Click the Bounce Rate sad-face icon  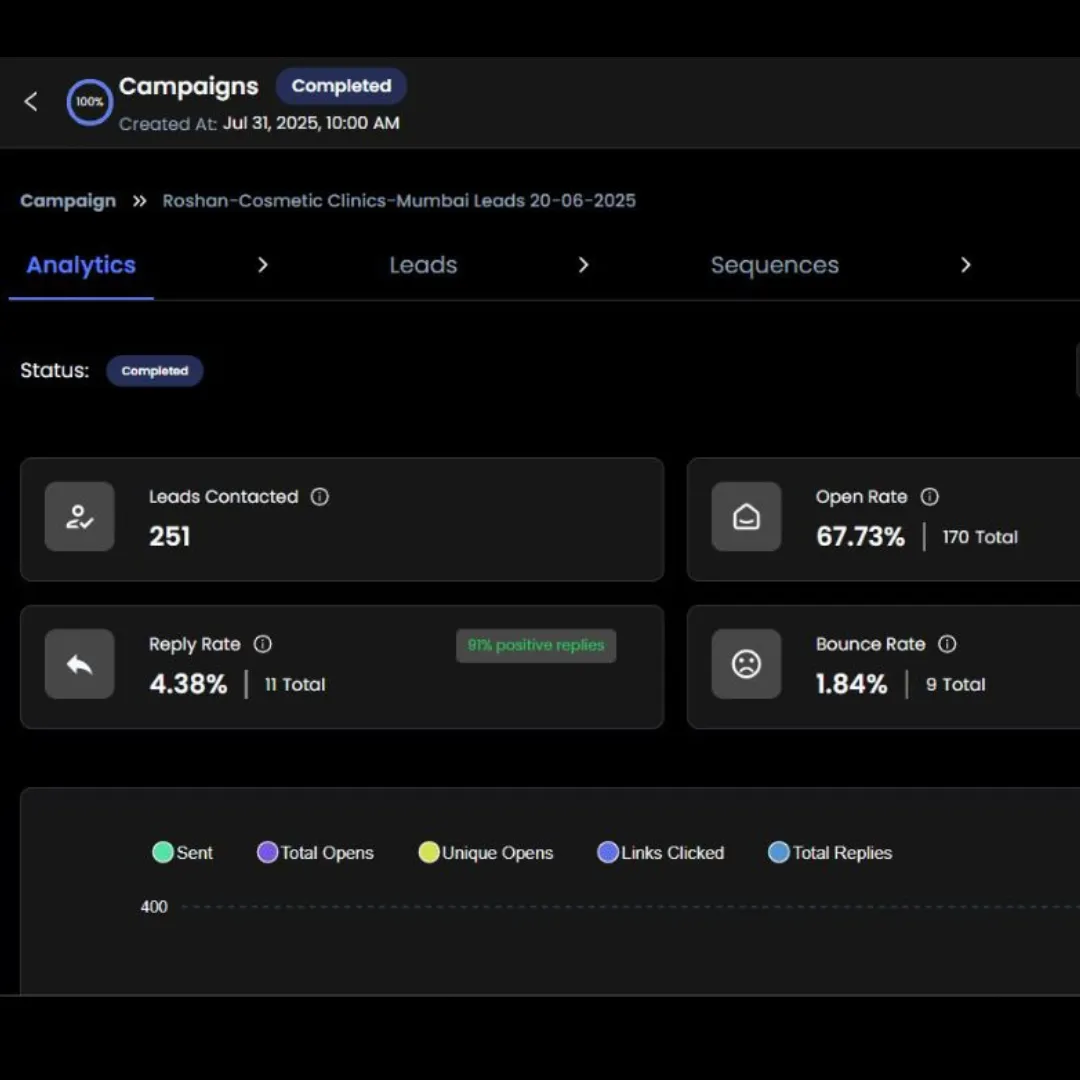747,664
